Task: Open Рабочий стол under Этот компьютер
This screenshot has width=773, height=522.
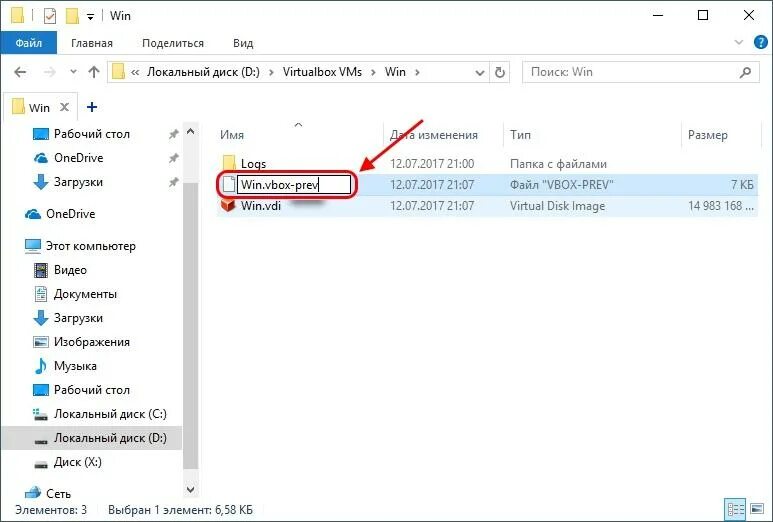Action: 81,390
